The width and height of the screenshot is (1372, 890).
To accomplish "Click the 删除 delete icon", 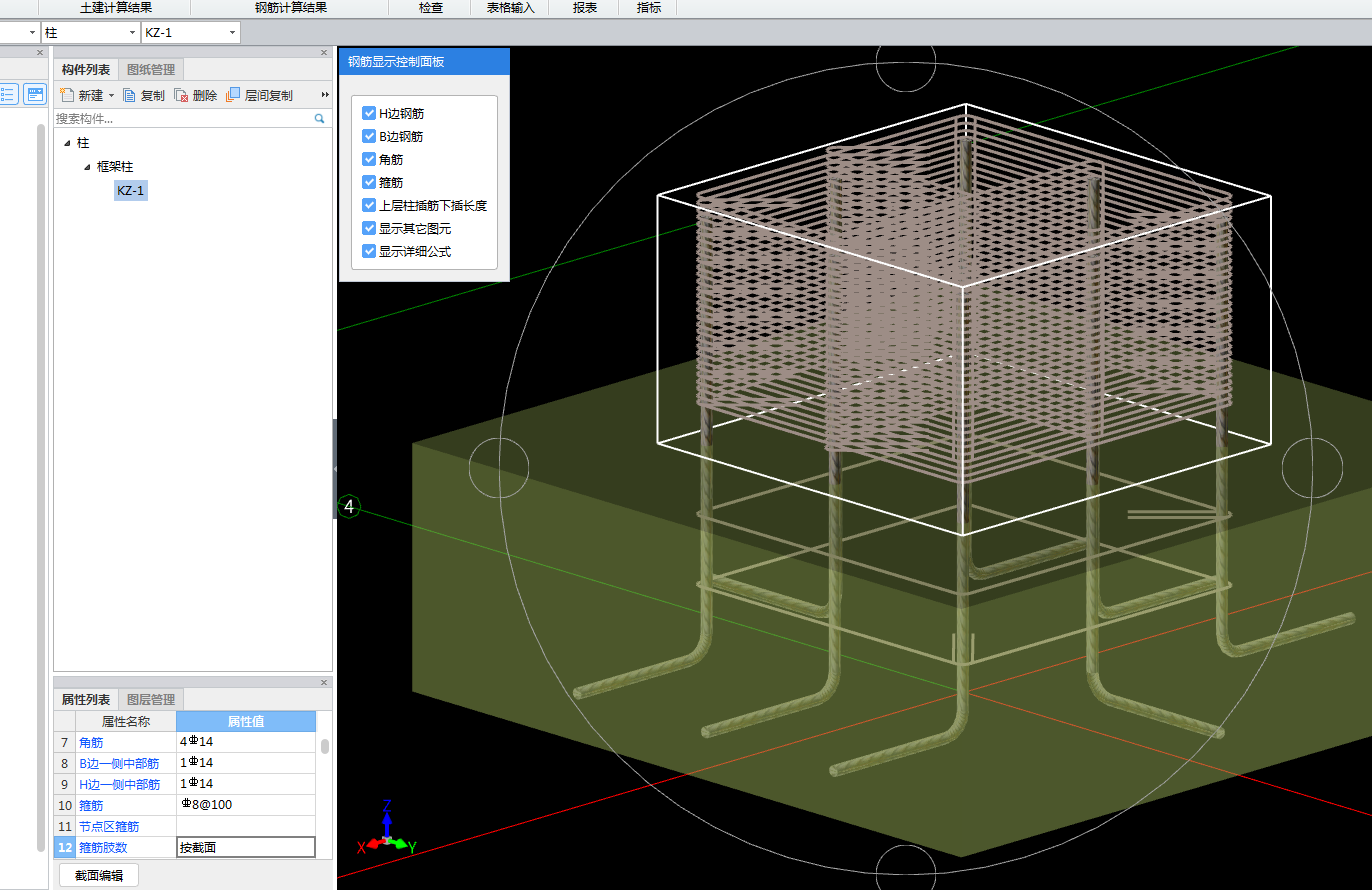I will click(x=181, y=95).
